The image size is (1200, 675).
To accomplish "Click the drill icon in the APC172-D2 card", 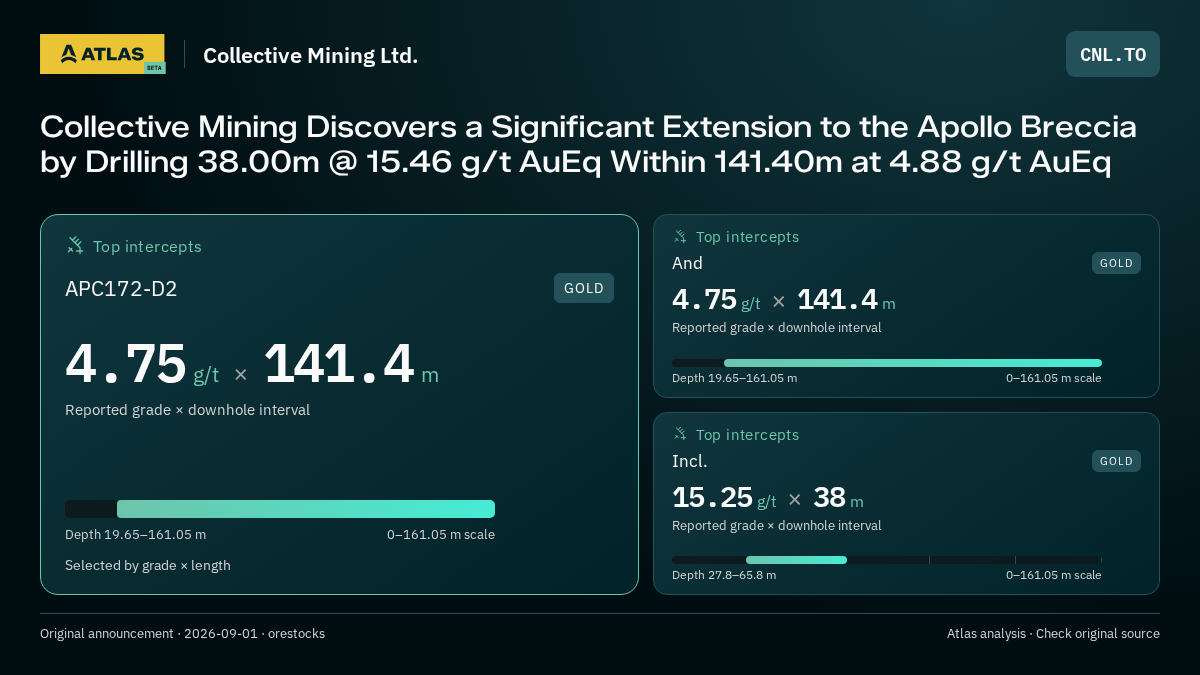I will (x=75, y=245).
